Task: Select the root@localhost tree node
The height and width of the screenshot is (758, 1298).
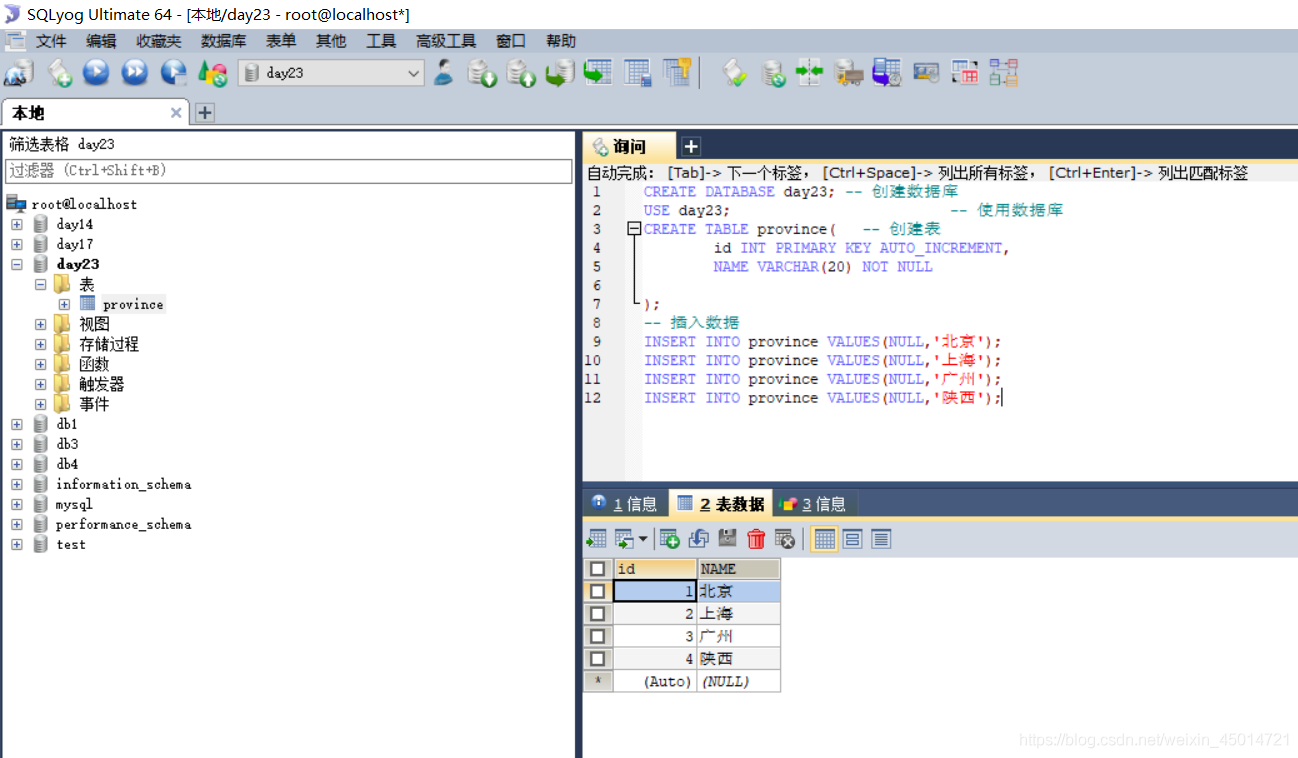Action: pyautogui.click(x=84, y=204)
